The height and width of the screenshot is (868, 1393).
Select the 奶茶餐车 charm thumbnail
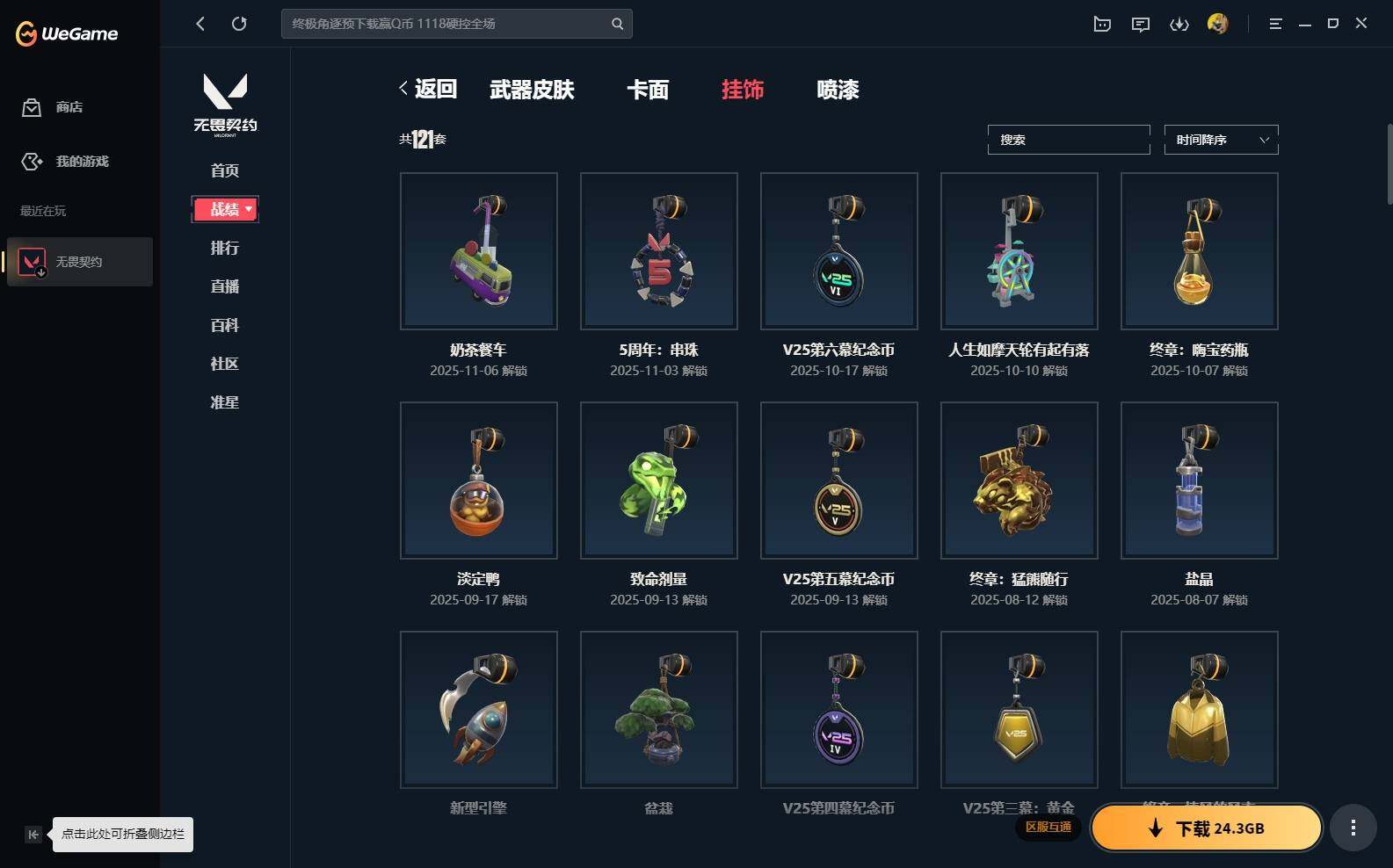[479, 251]
